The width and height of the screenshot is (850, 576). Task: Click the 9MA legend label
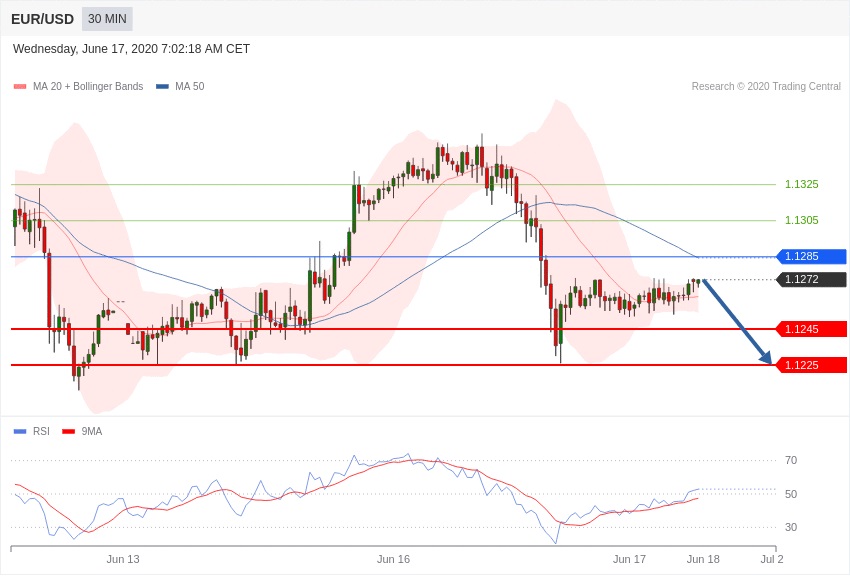pos(92,431)
